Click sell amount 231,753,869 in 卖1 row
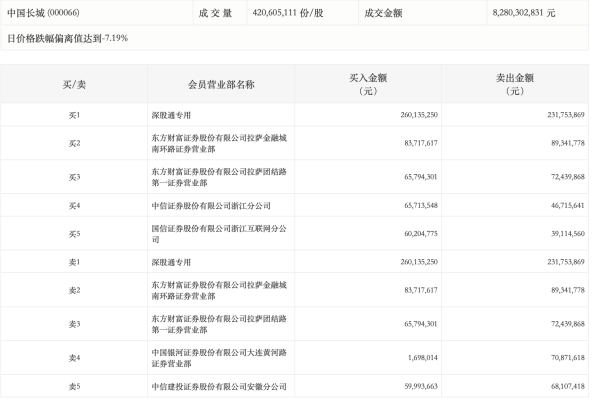Screen dimensions: 600x407 pos(566,262)
